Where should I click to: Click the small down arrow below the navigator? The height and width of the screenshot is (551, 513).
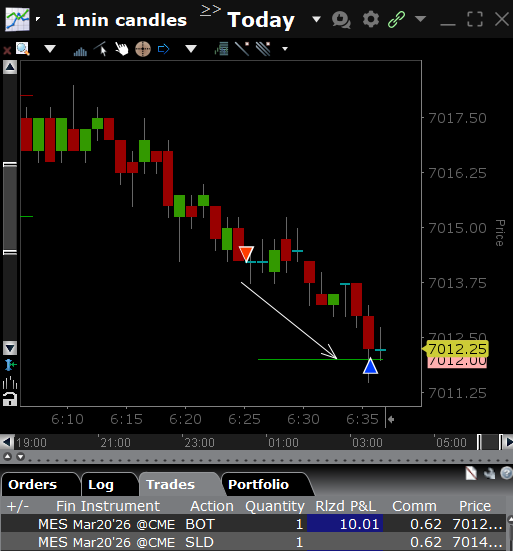pyautogui.click(x=20, y=456)
